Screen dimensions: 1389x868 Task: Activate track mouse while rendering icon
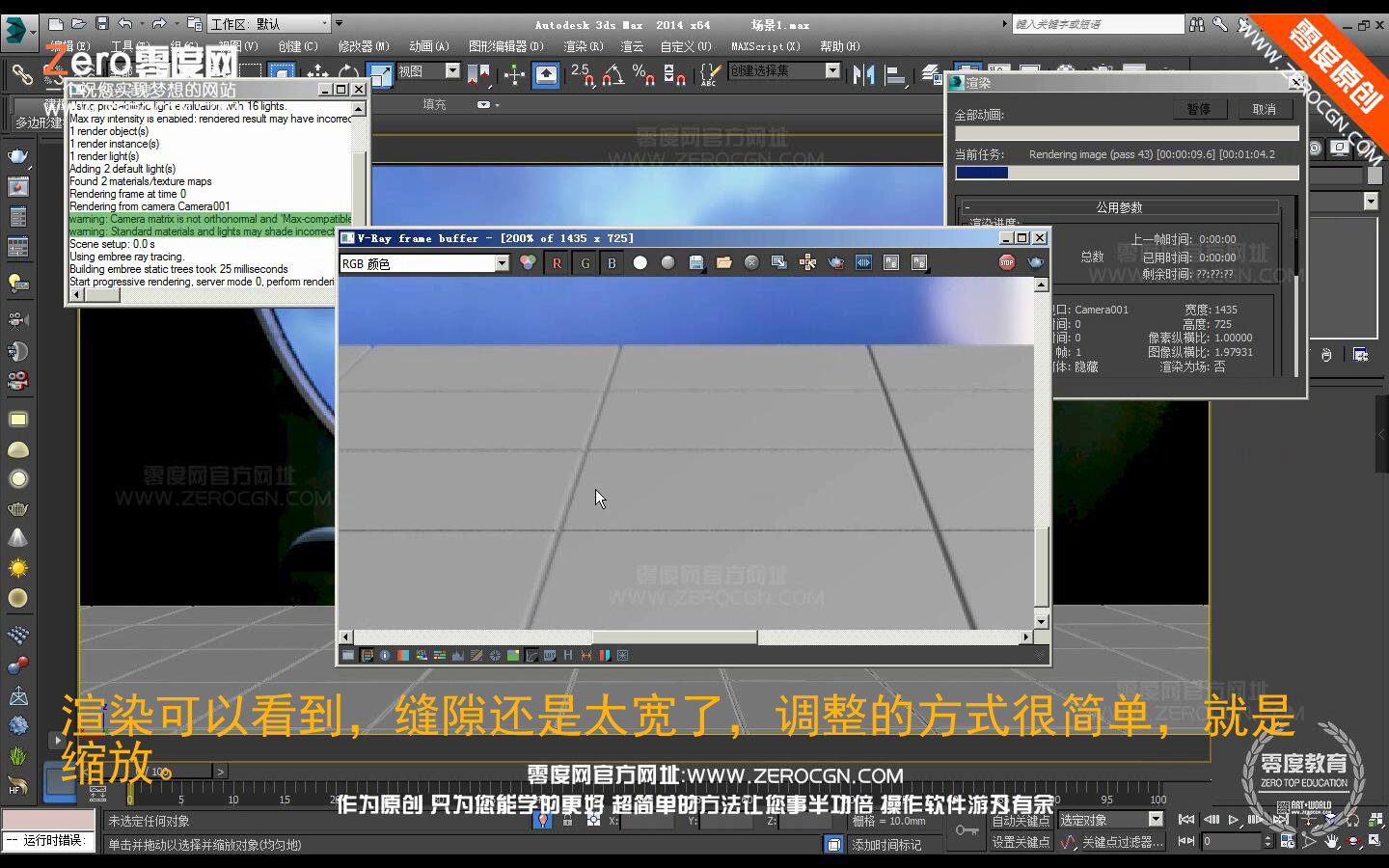(x=807, y=262)
